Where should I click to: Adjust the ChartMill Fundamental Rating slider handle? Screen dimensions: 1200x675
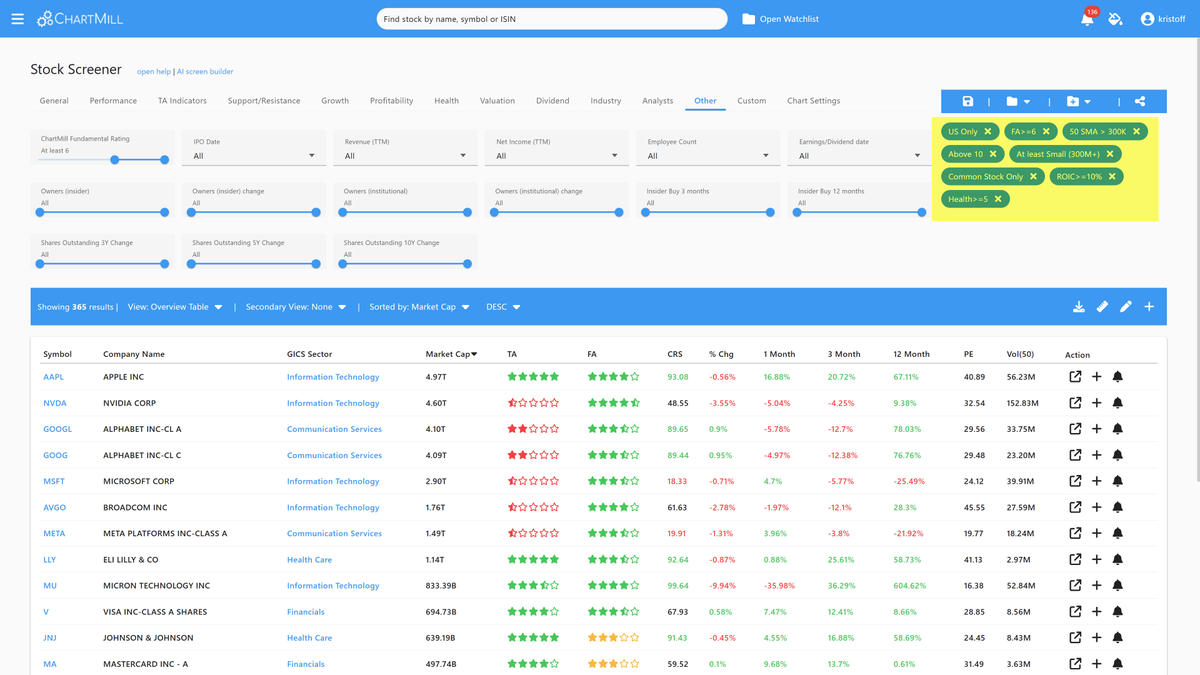[115, 160]
